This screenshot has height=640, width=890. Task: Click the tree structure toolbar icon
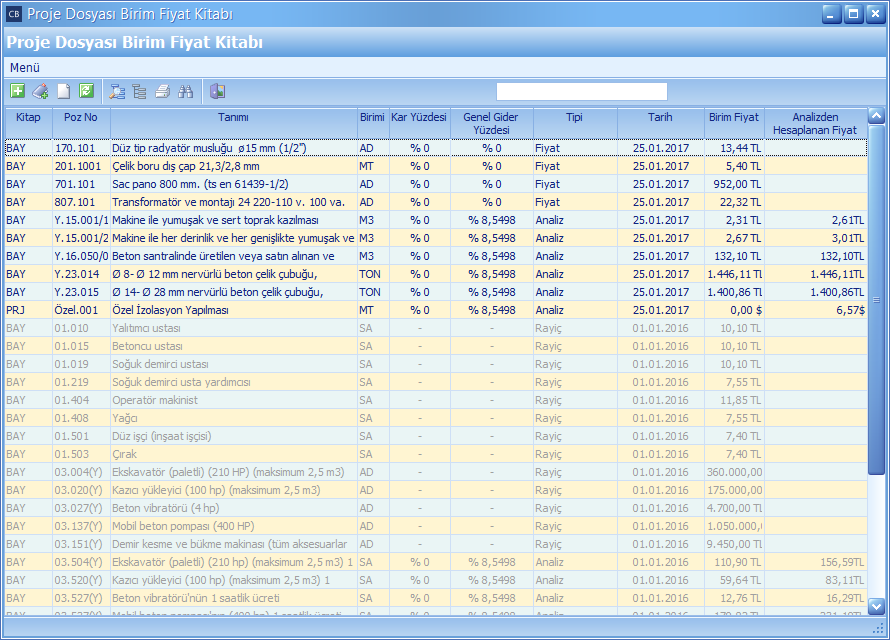(x=139, y=91)
